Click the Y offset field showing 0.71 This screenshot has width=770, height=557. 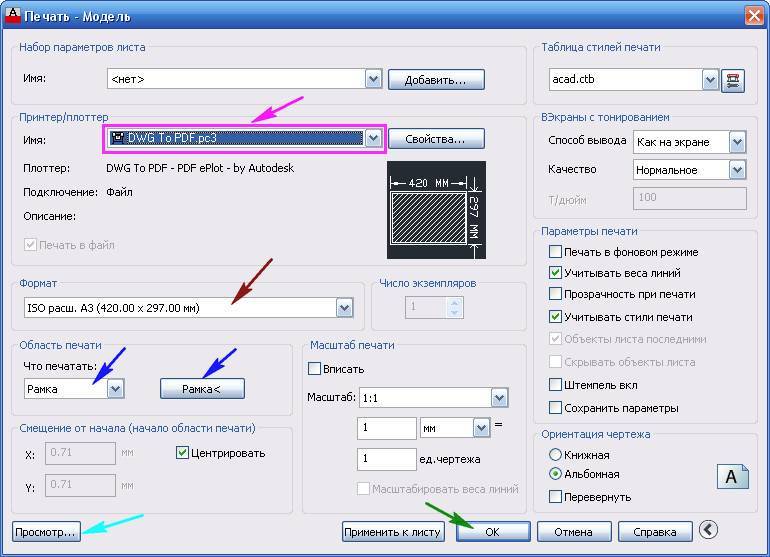81,485
